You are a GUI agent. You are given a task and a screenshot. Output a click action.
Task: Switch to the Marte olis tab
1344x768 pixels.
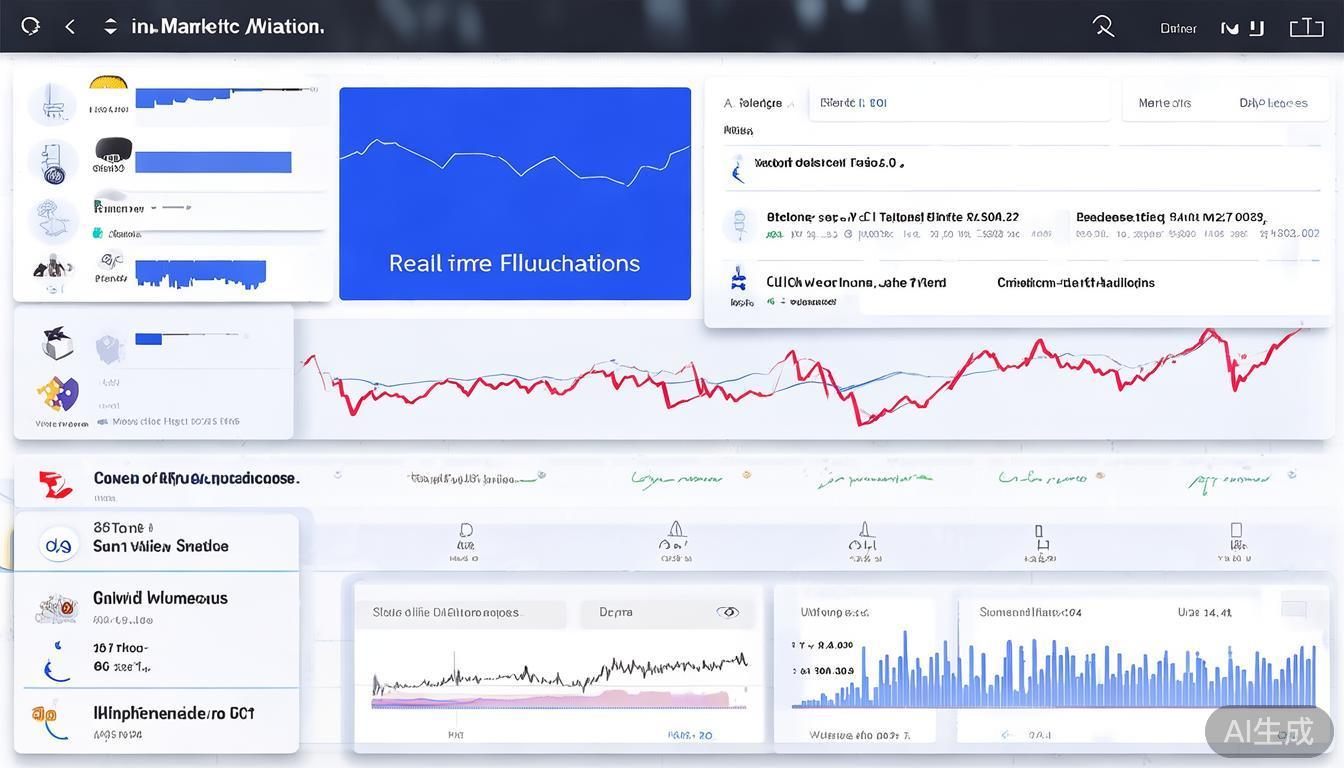[x=1165, y=103]
